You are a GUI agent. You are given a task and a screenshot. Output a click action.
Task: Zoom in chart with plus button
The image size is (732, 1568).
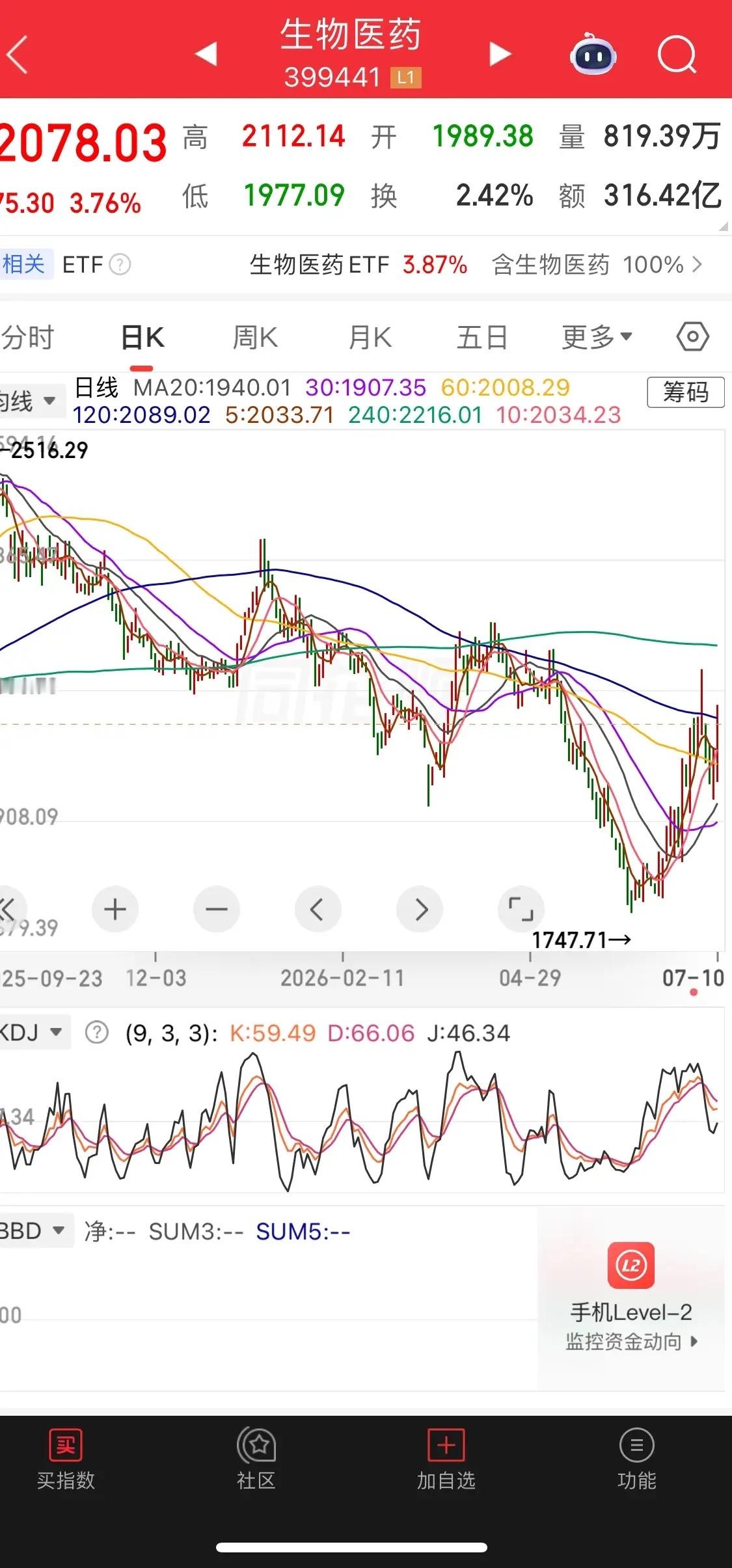(115, 909)
